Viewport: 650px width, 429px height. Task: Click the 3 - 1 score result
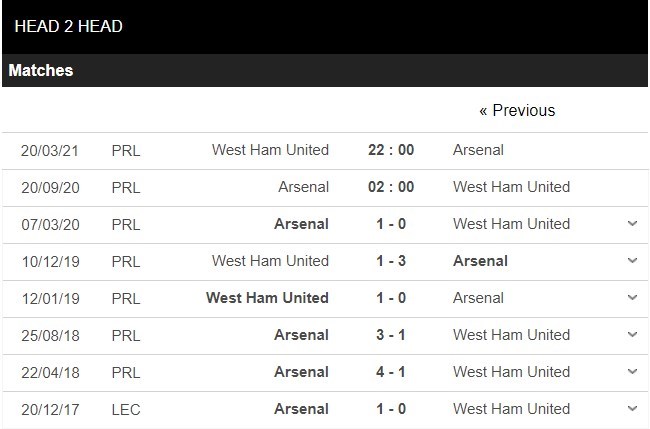(390, 335)
